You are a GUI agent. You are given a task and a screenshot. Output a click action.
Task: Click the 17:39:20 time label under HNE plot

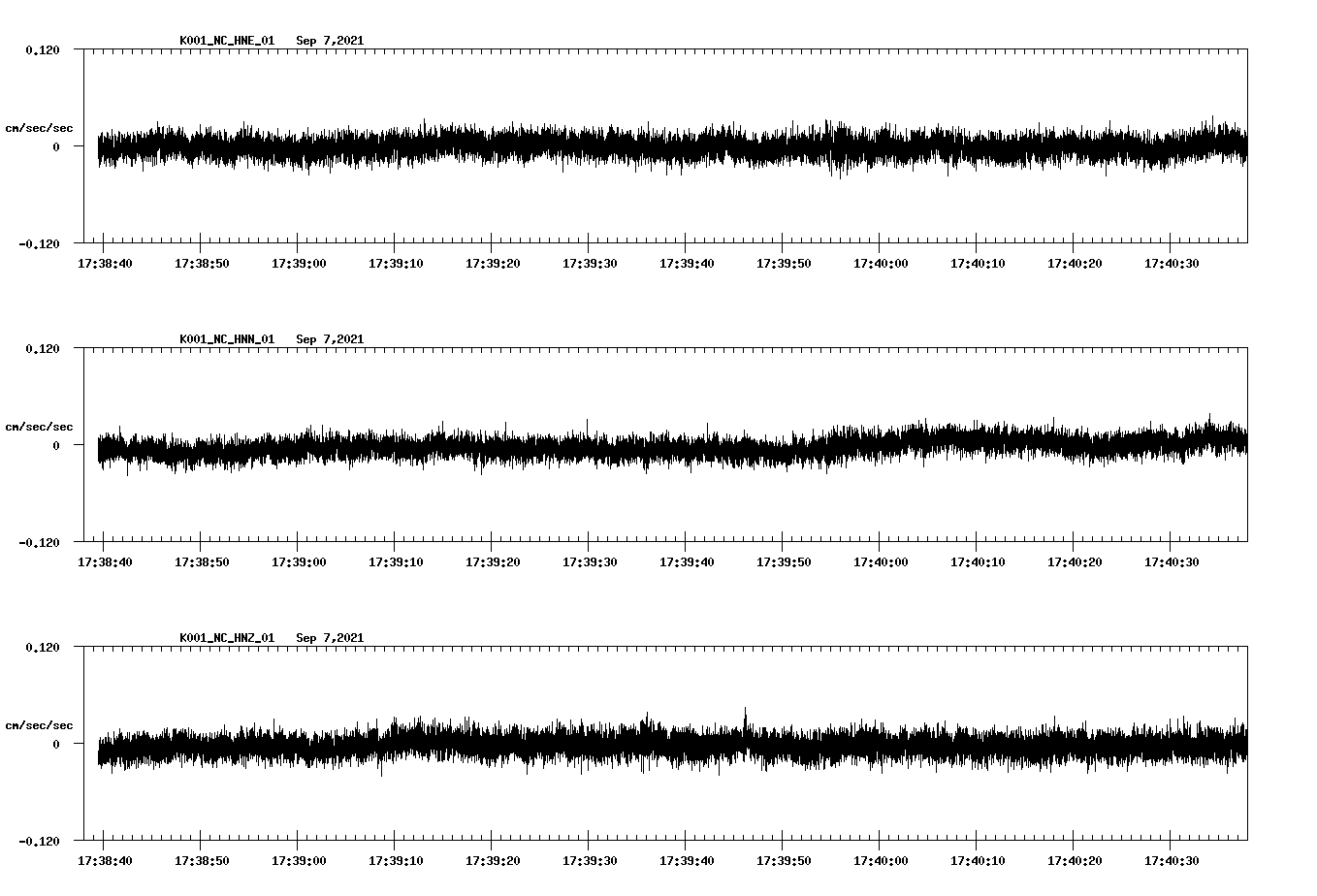[493, 264]
